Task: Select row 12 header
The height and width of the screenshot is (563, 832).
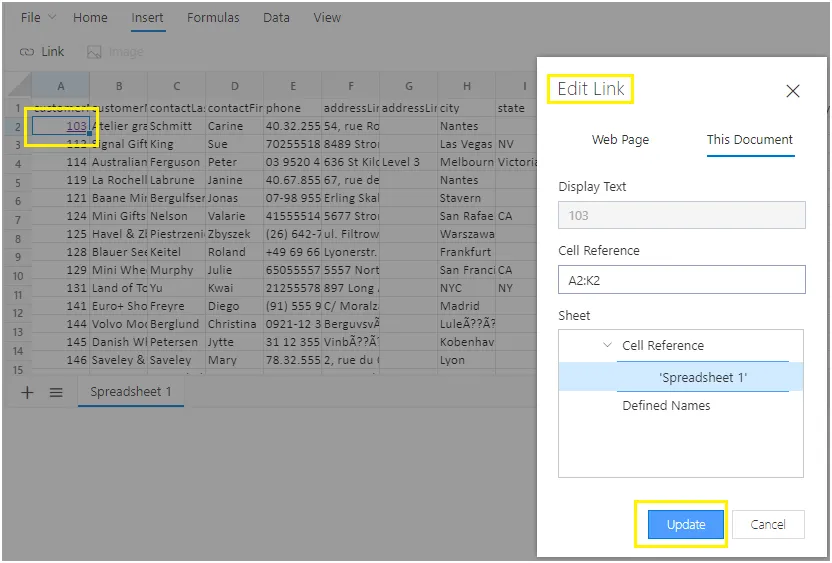Action: click(18, 313)
